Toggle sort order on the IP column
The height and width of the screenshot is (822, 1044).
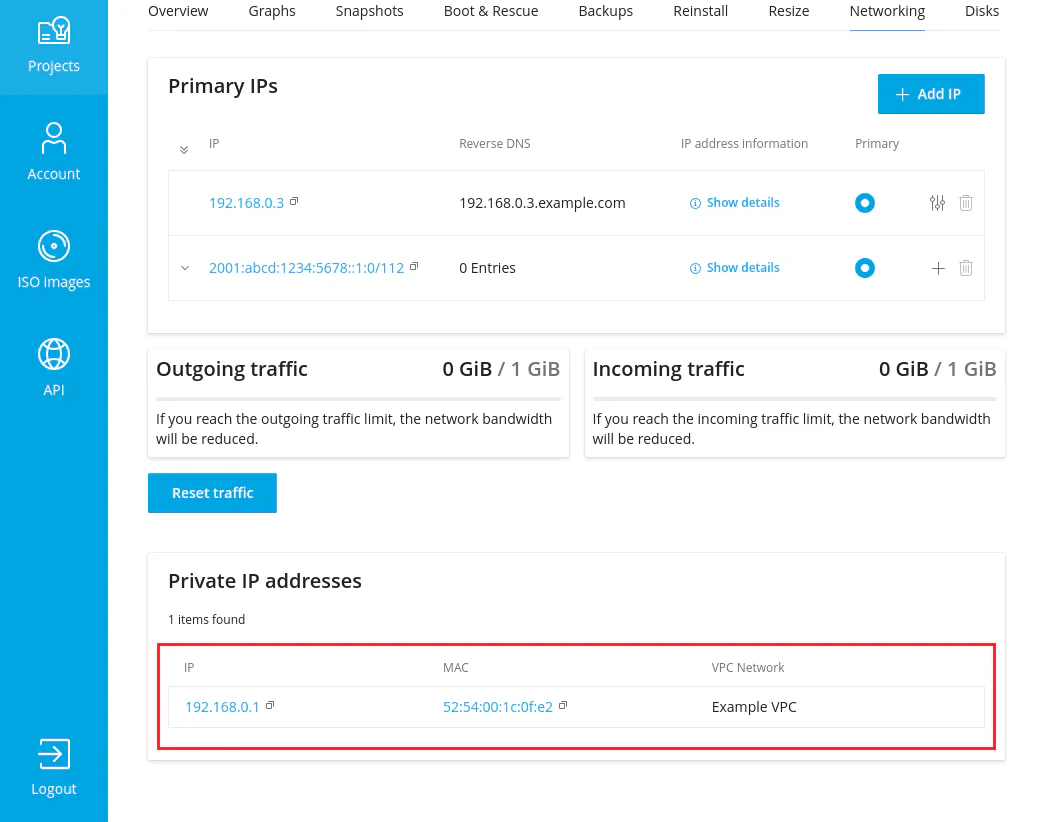coord(184,148)
